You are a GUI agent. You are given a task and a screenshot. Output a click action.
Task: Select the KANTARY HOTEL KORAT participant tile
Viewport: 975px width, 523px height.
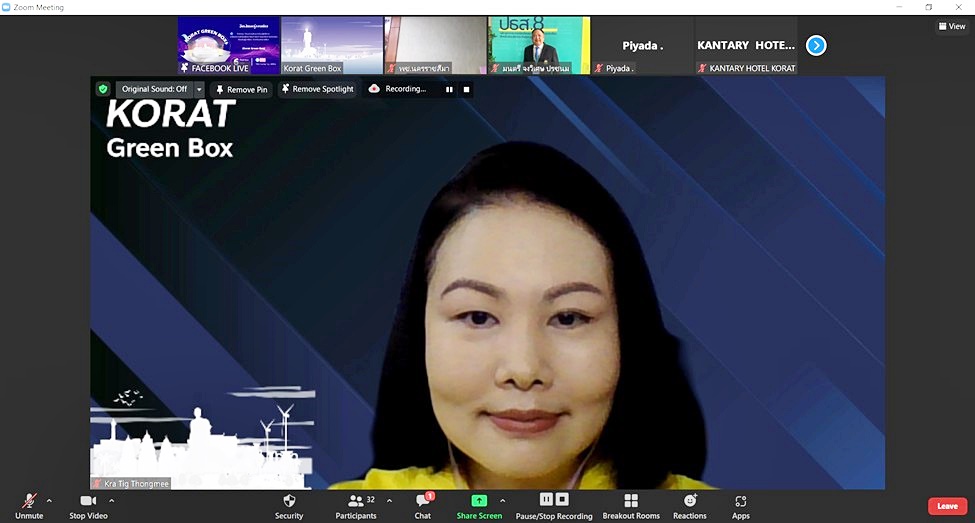[x=746, y=45]
